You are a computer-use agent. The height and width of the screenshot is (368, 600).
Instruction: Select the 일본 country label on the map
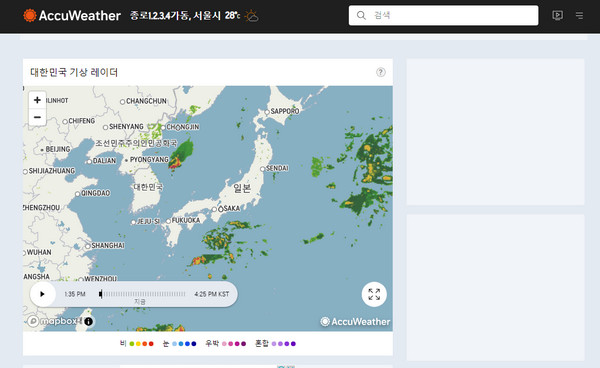point(242,188)
